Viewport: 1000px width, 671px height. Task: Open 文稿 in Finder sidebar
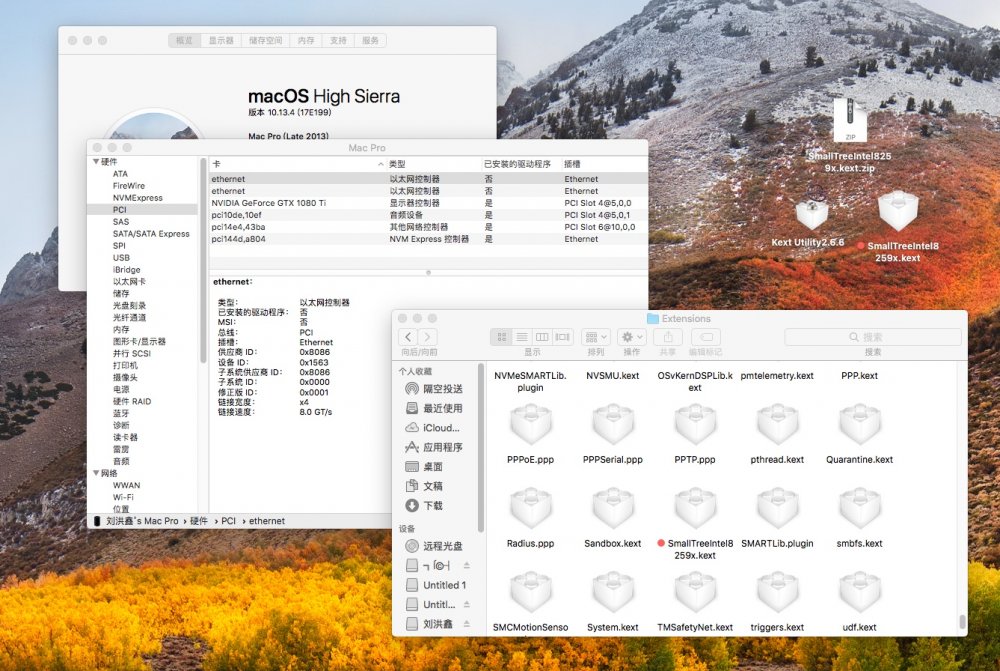[425, 486]
